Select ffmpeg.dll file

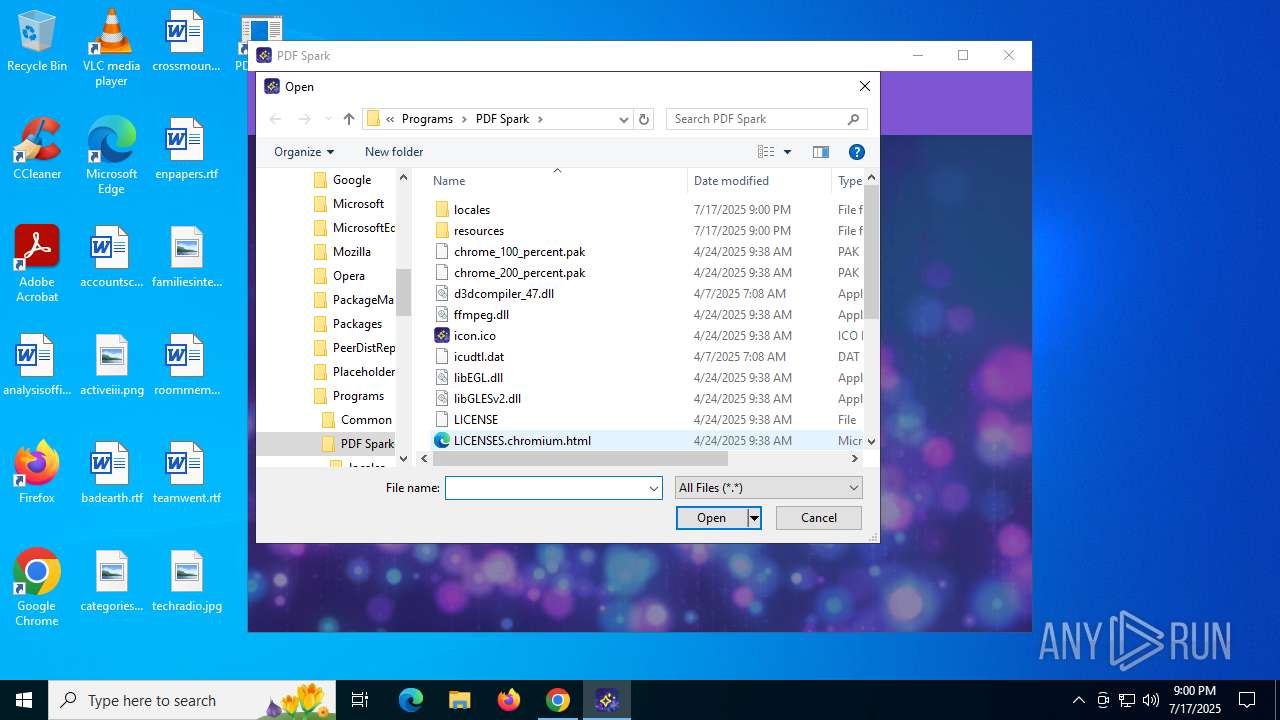pyautogui.click(x=481, y=315)
